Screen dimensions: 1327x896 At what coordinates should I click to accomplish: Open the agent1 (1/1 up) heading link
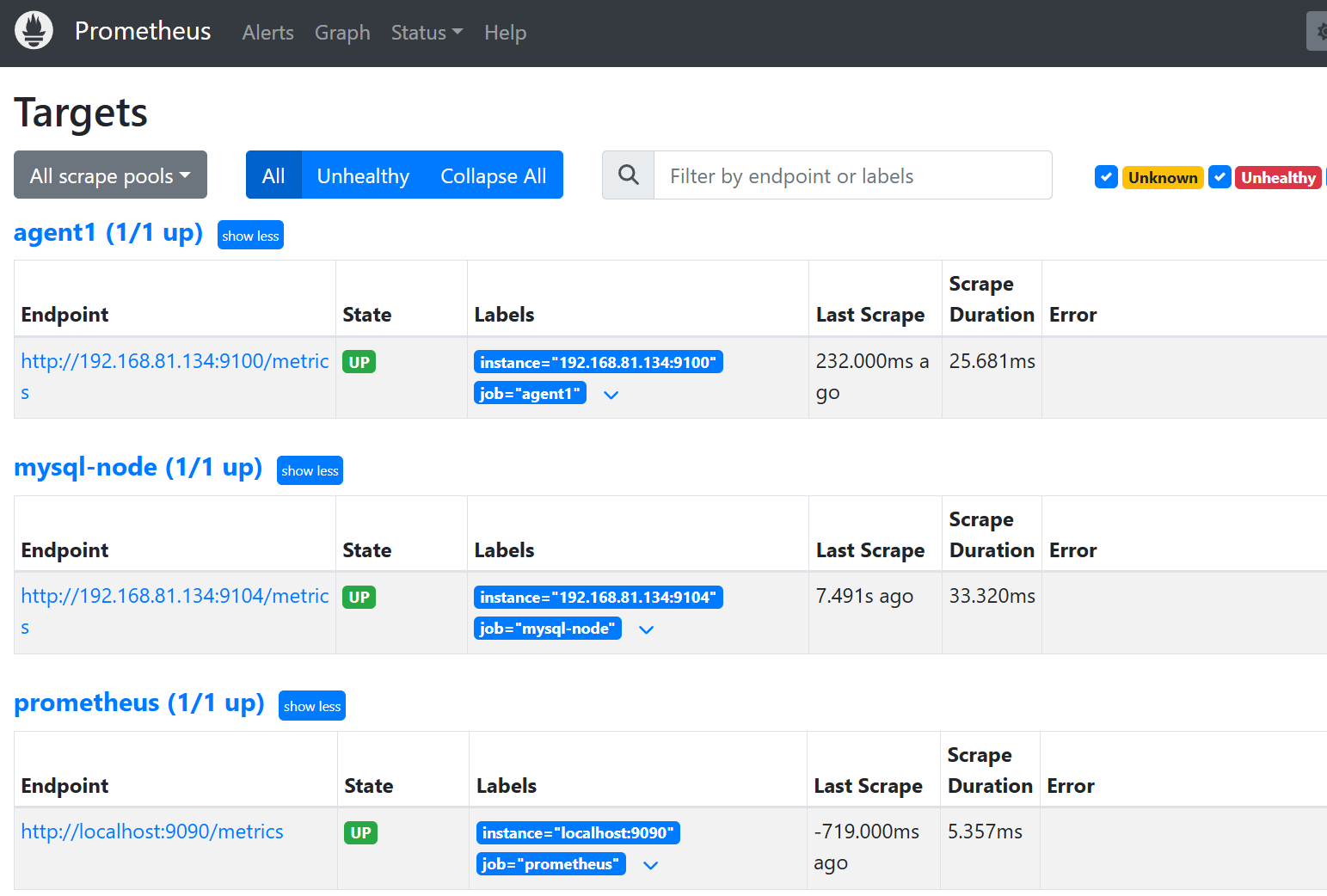(x=108, y=232)
